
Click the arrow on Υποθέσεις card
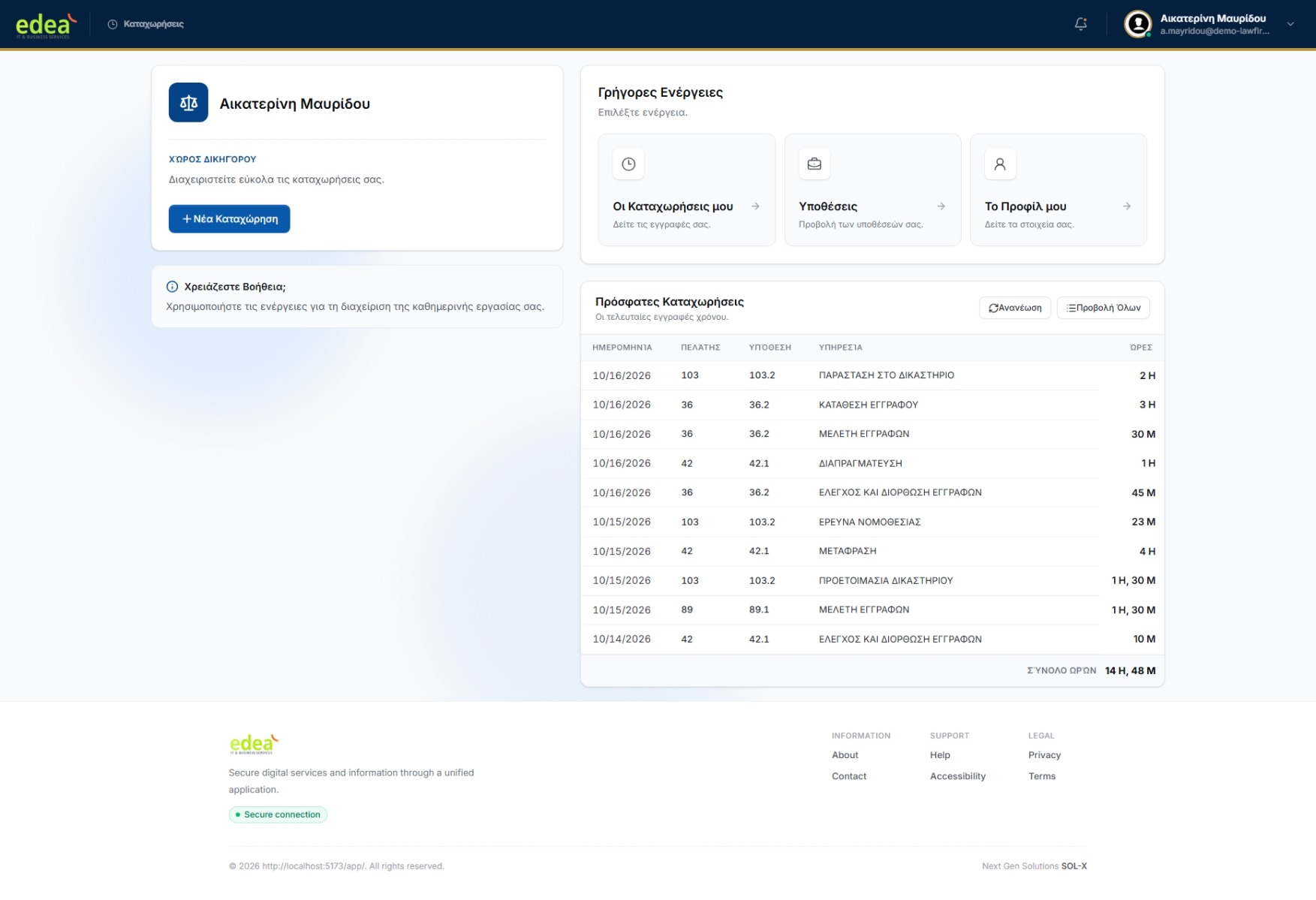[x=941, y=206]
